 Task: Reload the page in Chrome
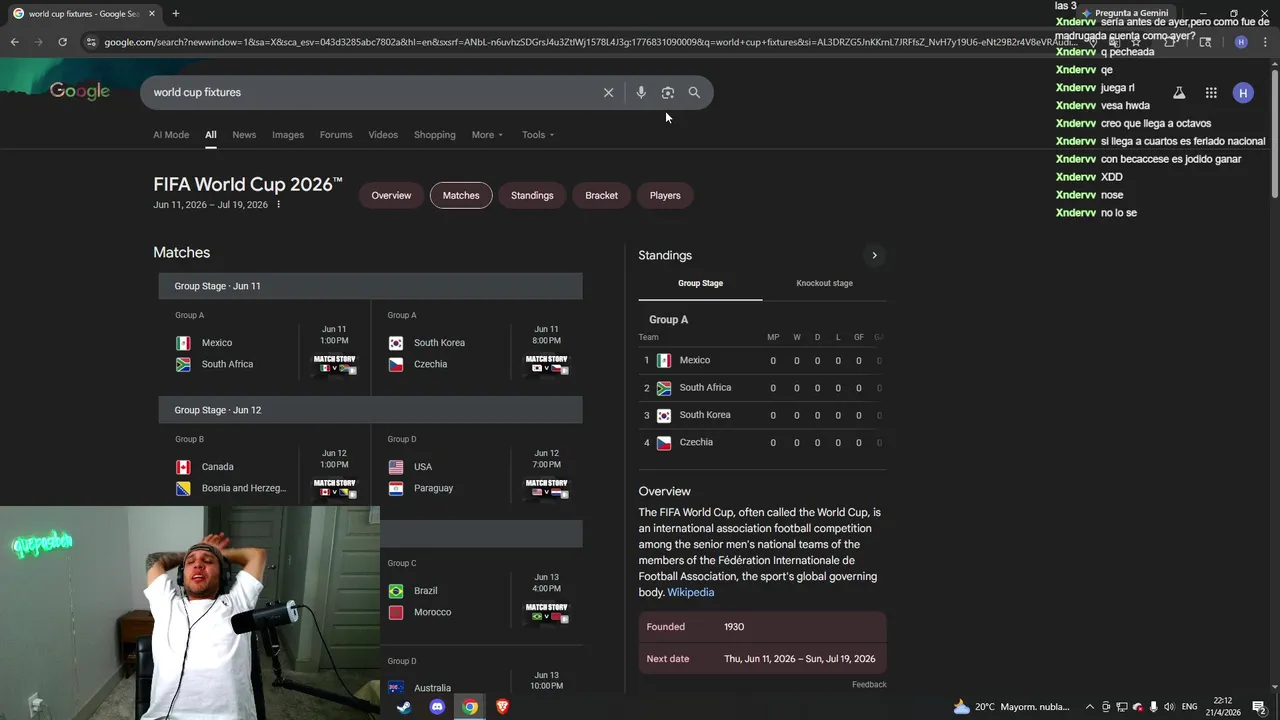[x=62, y=42]
